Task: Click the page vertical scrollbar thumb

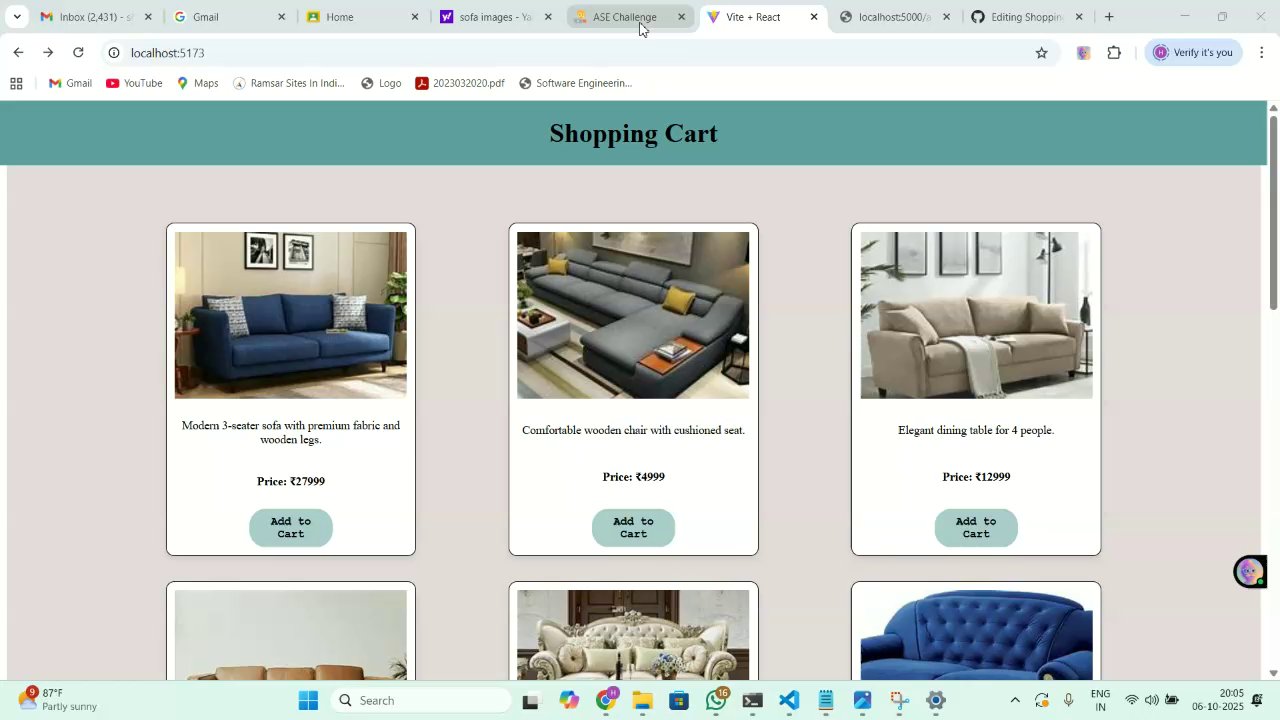Action: point(1273,214)
